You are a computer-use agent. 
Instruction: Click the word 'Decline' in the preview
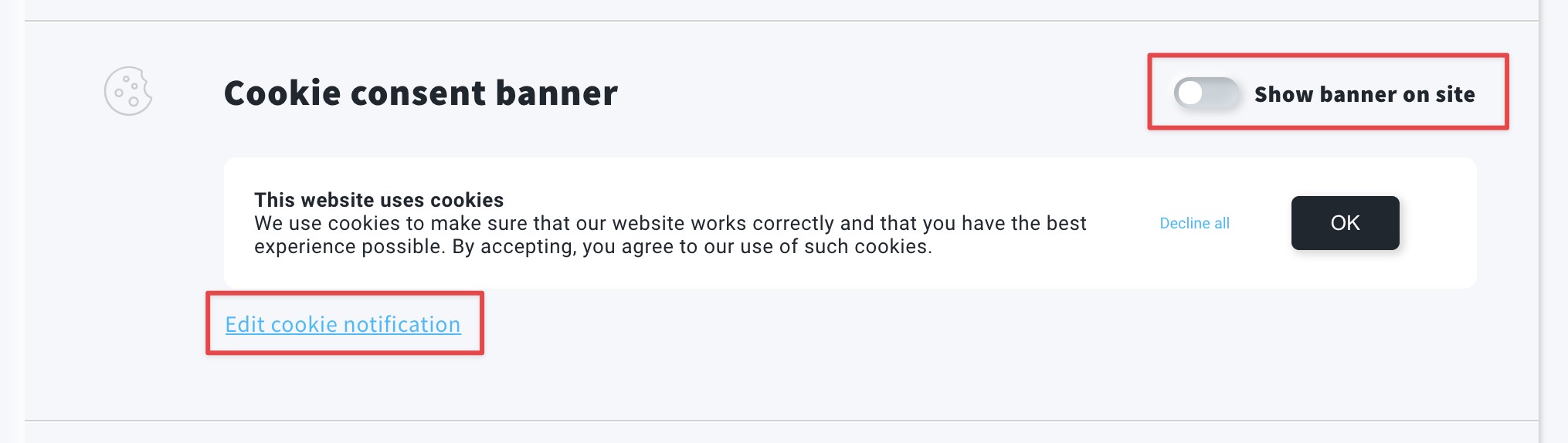pos(1184,223)
